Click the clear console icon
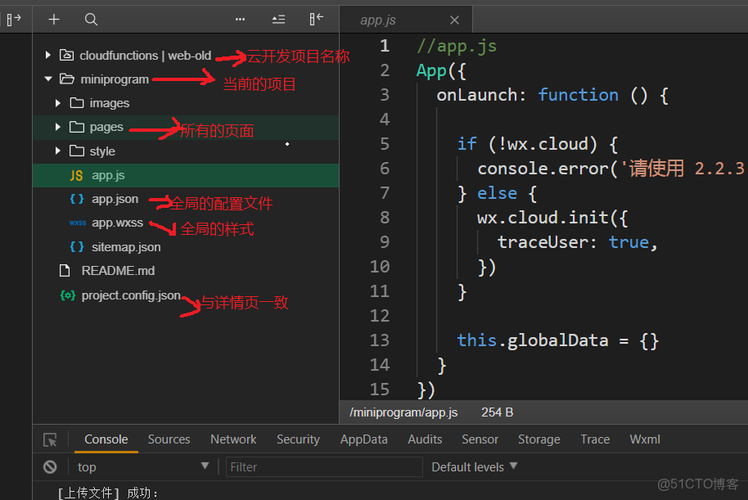The width and height of the screenshot is (748, 500). [50, 467]
